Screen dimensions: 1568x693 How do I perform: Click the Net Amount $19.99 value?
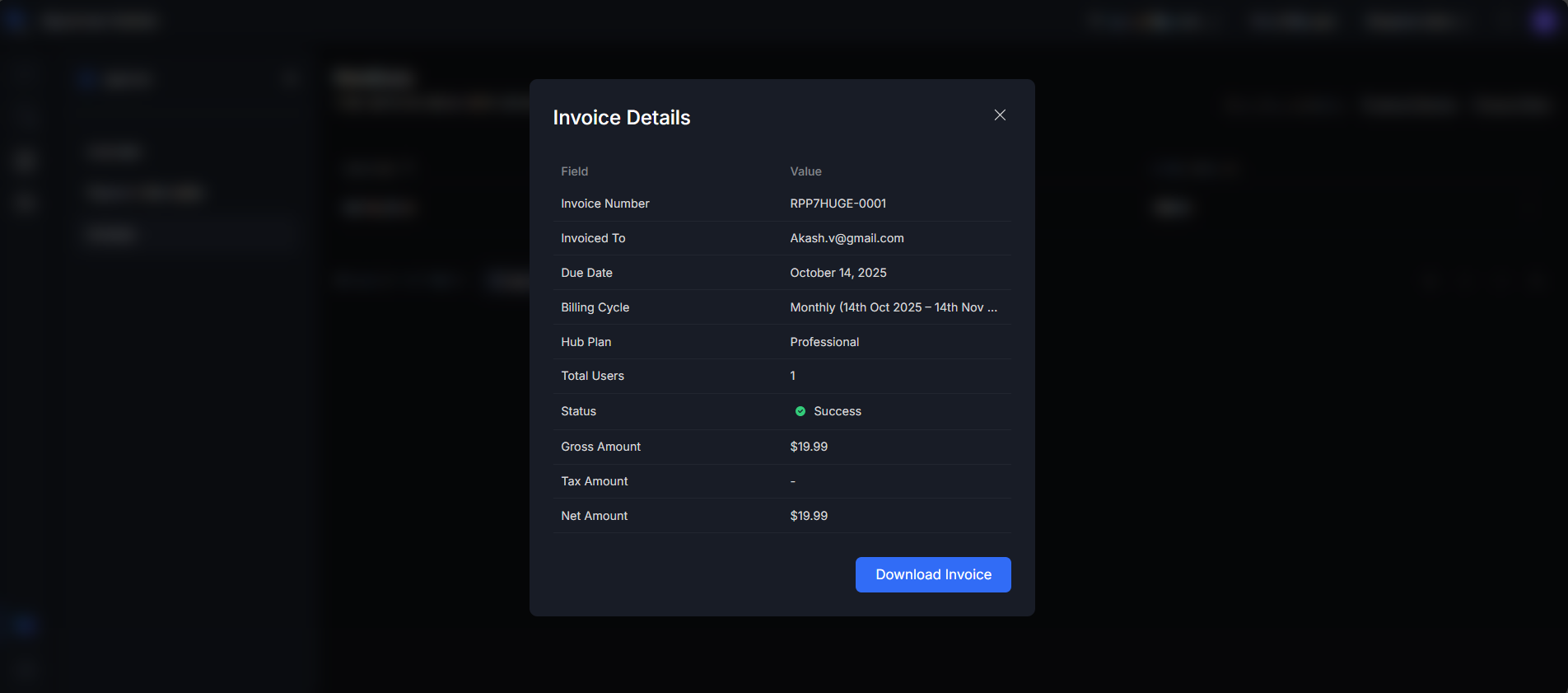click(808, 516)
